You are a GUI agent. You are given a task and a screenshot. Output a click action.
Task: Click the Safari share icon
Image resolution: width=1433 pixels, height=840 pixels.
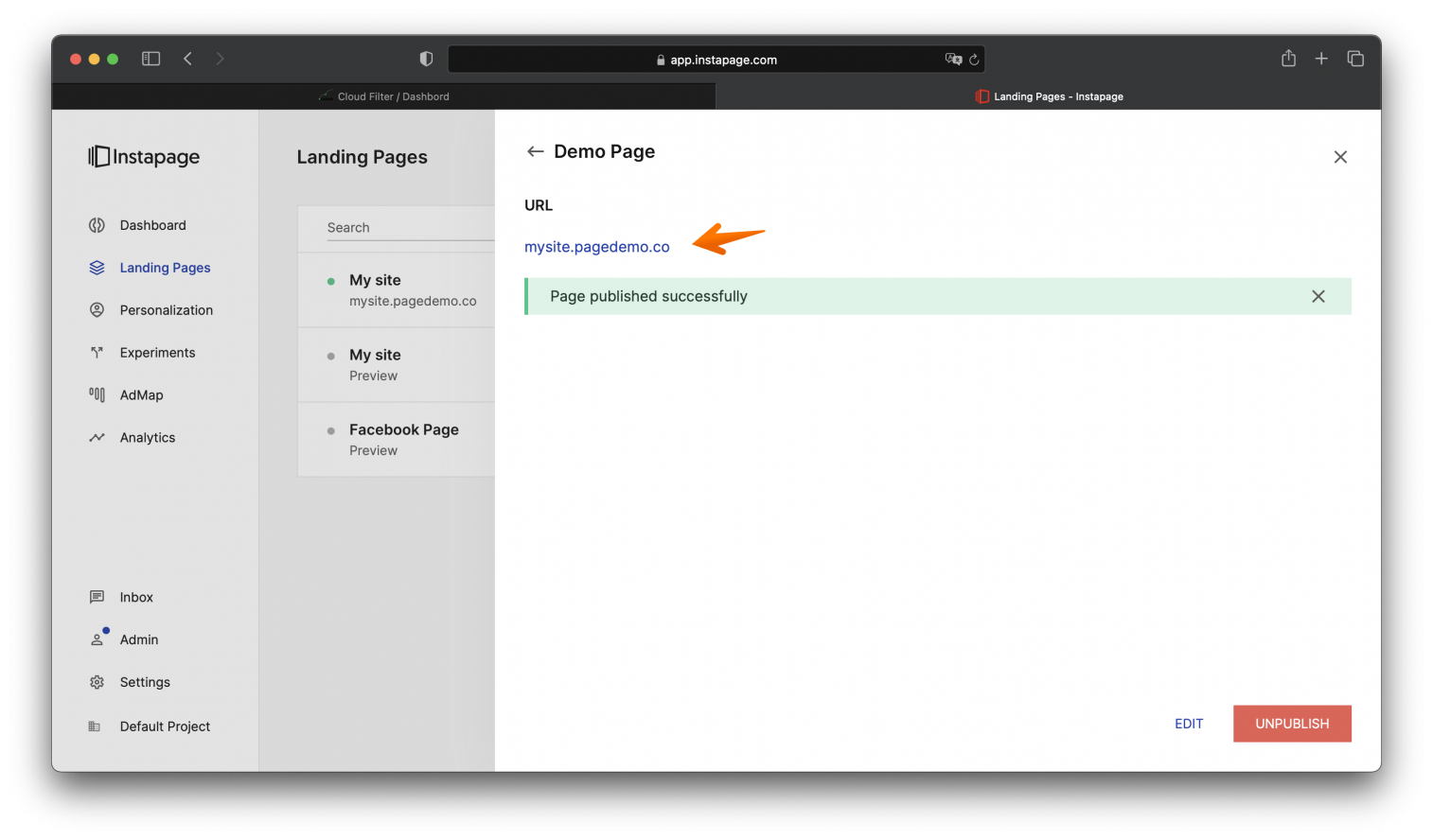click(x=1288, y=59)
